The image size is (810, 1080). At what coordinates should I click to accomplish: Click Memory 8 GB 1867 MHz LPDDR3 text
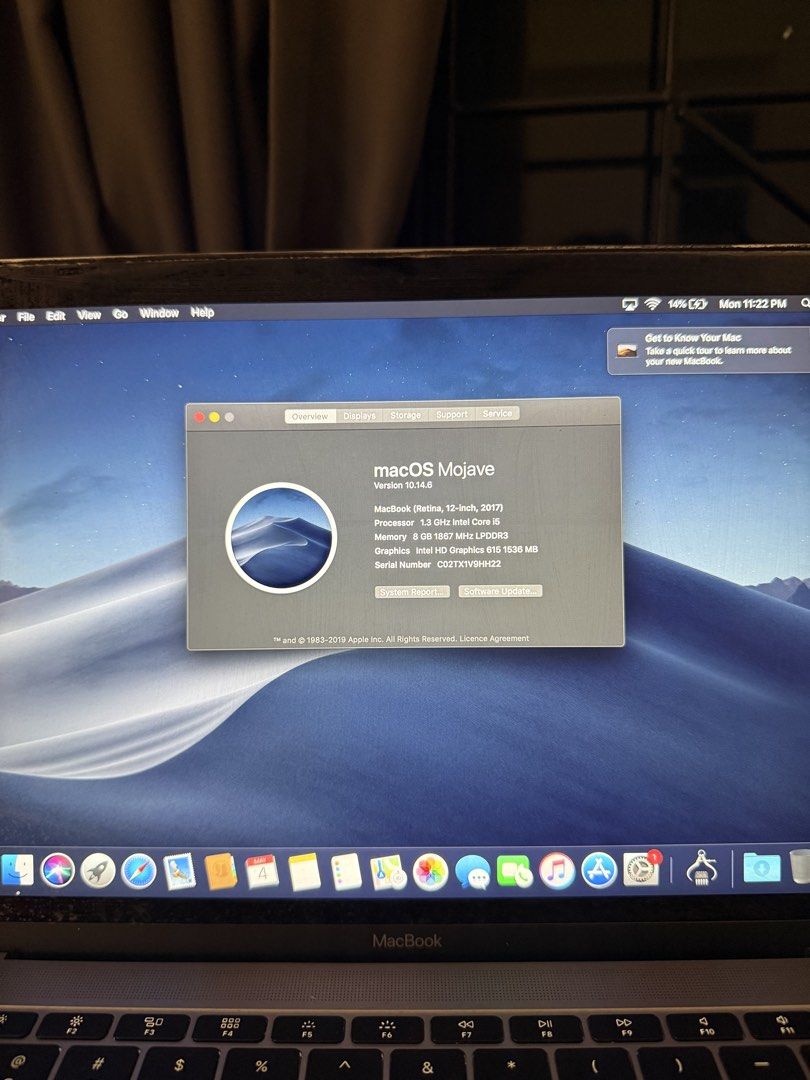point(442,536)
